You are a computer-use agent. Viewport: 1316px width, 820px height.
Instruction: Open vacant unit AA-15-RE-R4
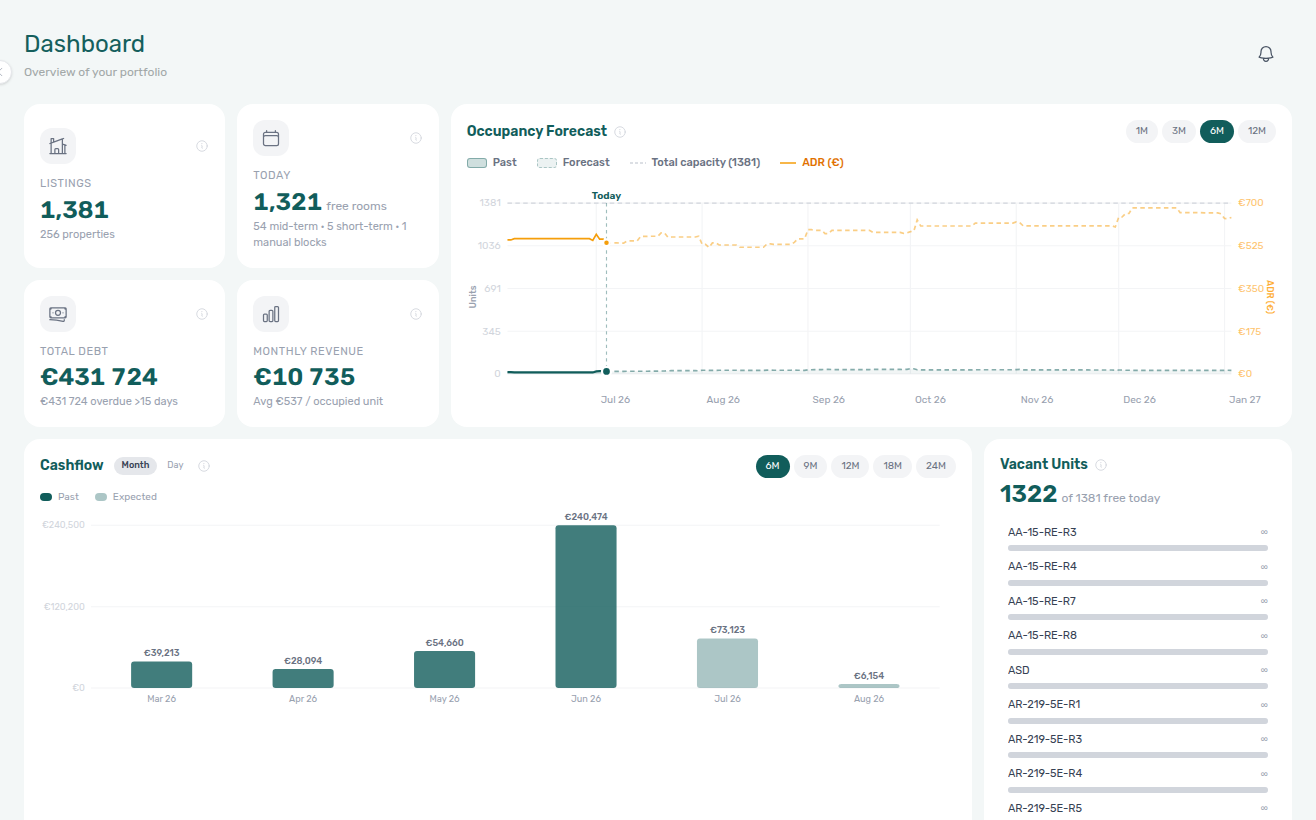click(x=1138, y=573)
